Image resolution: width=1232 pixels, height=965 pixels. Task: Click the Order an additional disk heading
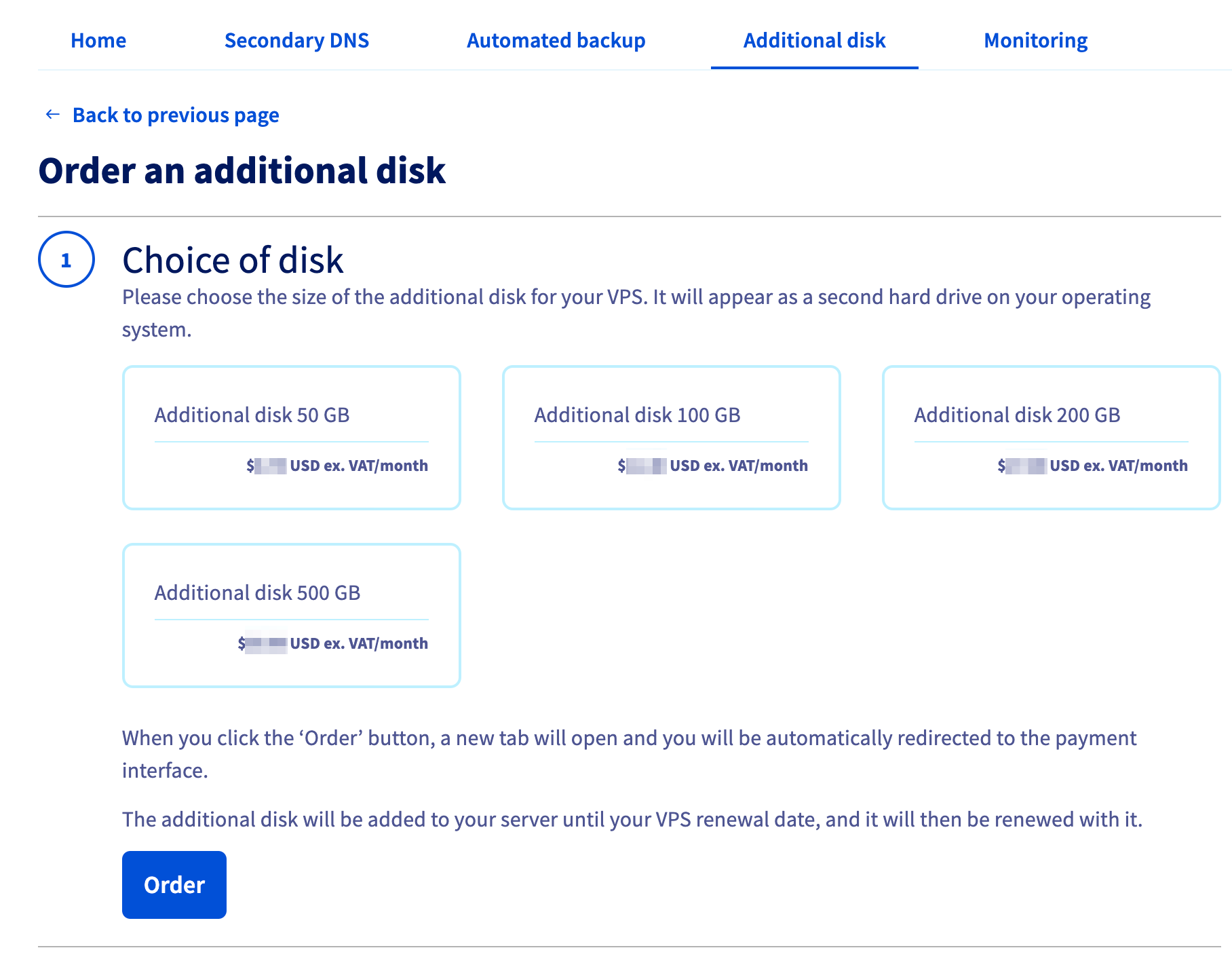pyautogui.click(x=243, y=171)
